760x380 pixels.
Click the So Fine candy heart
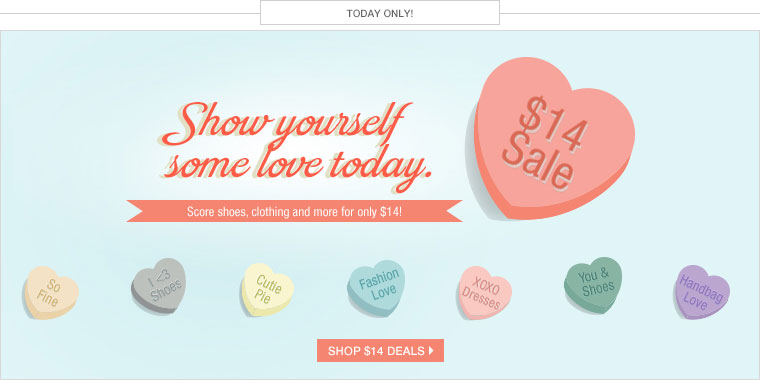click(51, 292)
